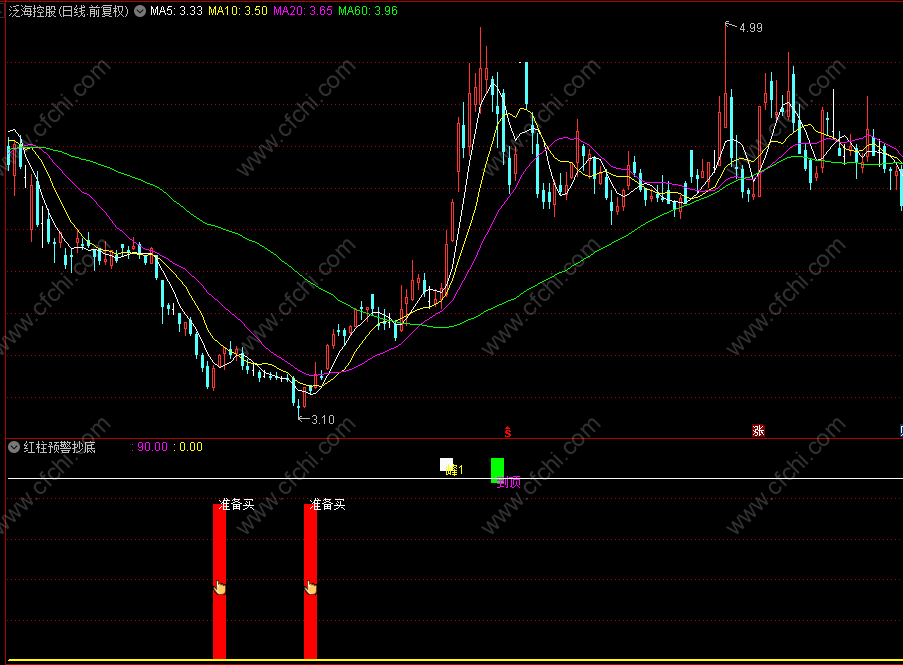Click the white 峰1 signal block
The height and width of the screenshot is (665, 903).
[446, 465]
